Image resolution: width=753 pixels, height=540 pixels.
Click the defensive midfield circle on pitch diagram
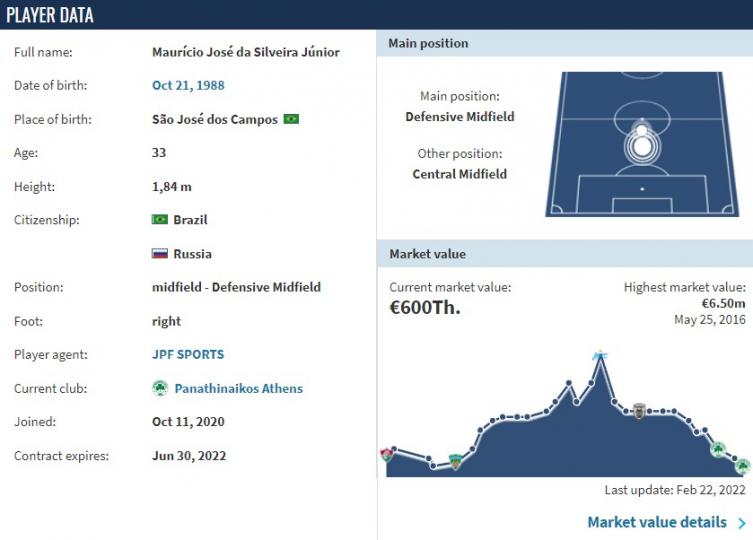click(642, 147)
